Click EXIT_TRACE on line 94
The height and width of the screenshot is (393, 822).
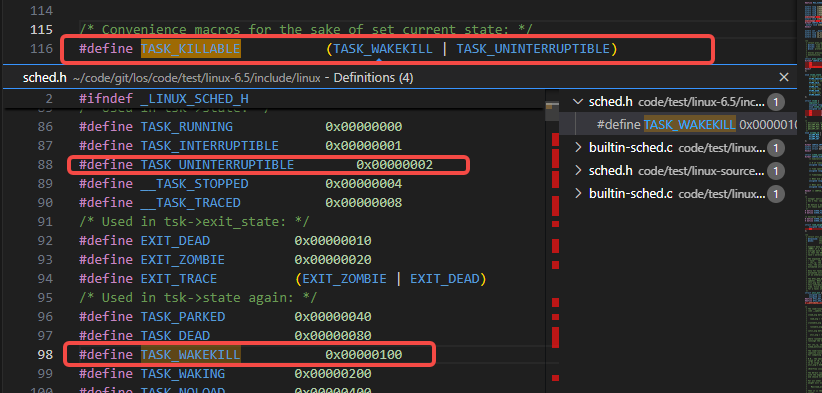pyautogui.click(x=179, y=279)
